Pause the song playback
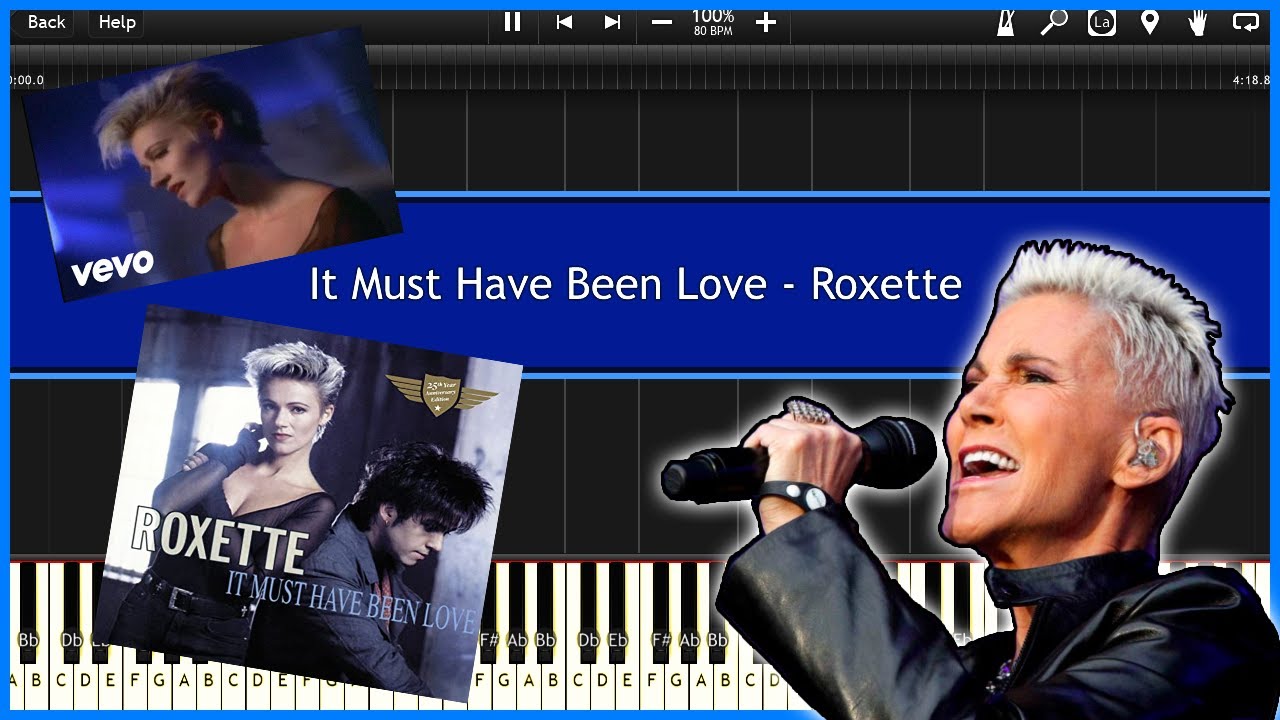The width and height of the screenshot is (1280, 720). click(512, 22)
